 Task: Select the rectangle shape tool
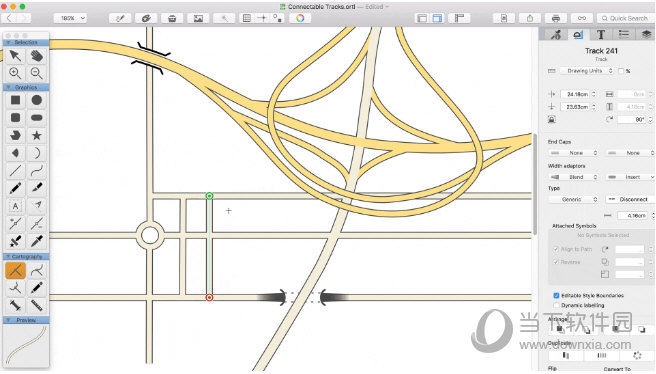[15, 100]
